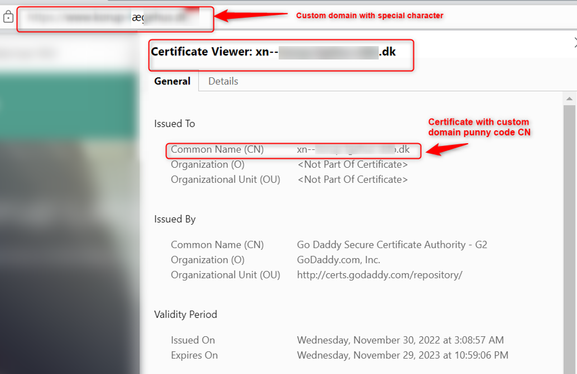
Task: Click the lock icon in address bar
Action: pyautogui.click(x=8, y=17)
